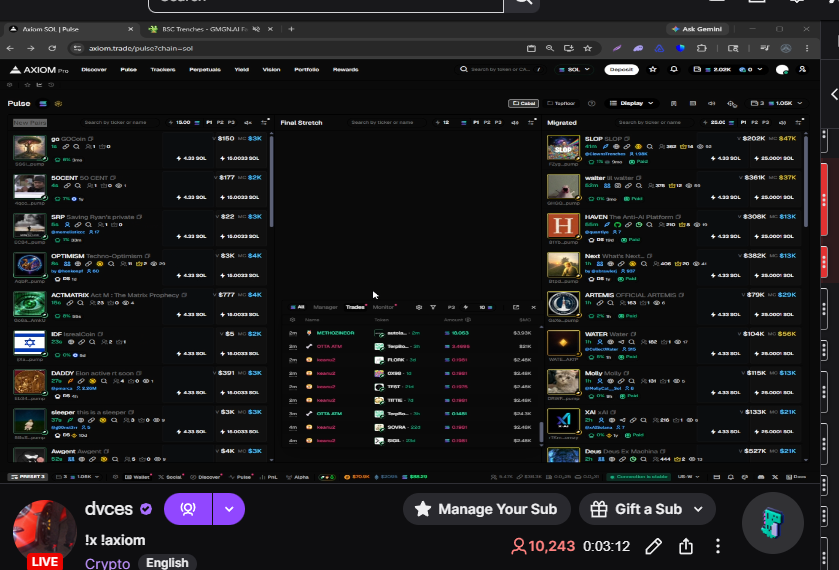Open the three-dot stream options menu
Viewport: 839px width, 570px height.
coord(718,546)
